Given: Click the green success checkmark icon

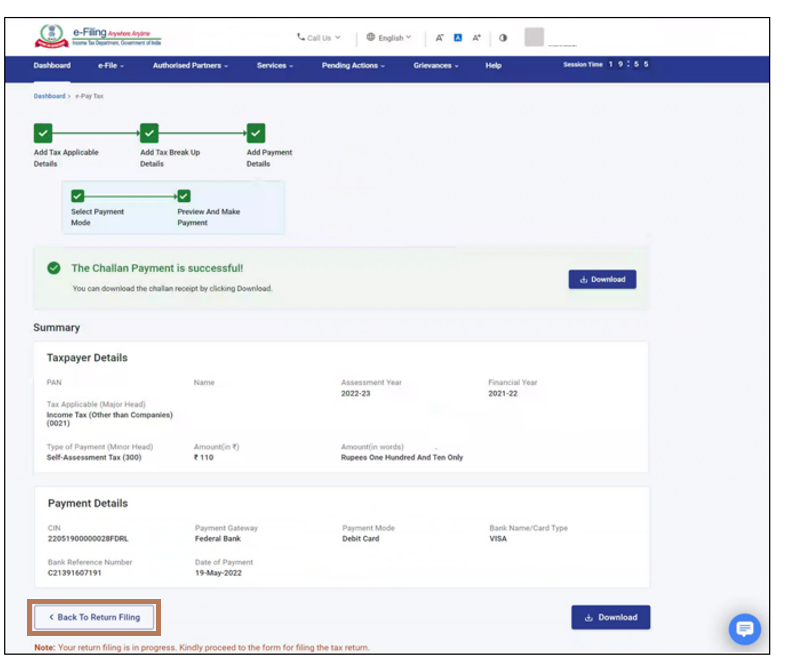Looking at the screenshot, I should pyautogui.click(x=54, y=268).
